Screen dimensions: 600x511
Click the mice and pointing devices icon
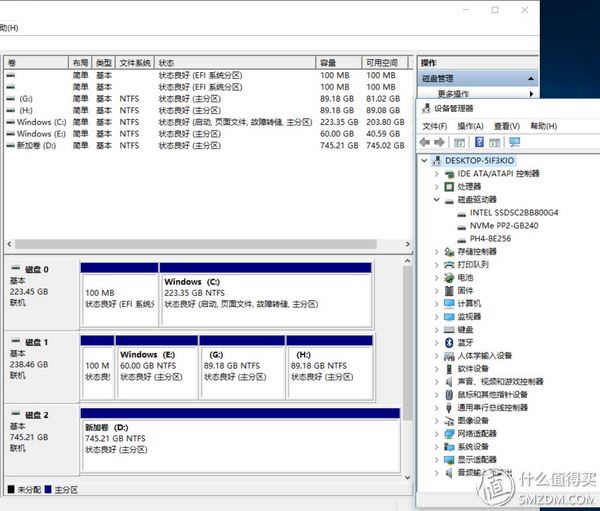coord(449,395)
